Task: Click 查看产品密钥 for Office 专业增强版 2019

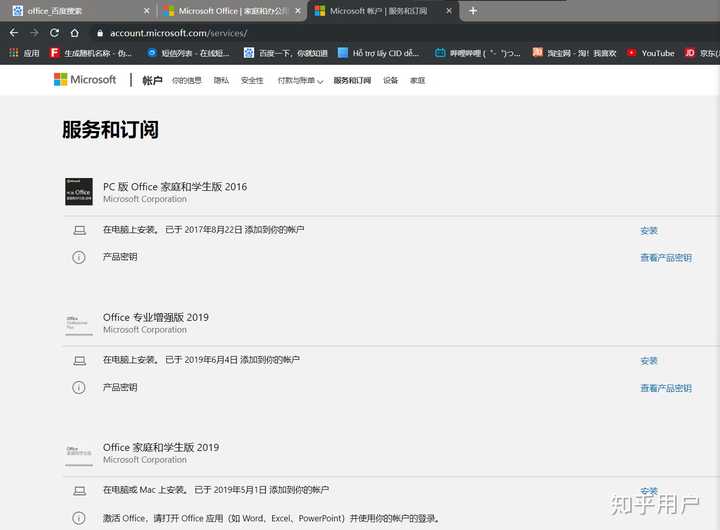Action: tap(666, 388)
